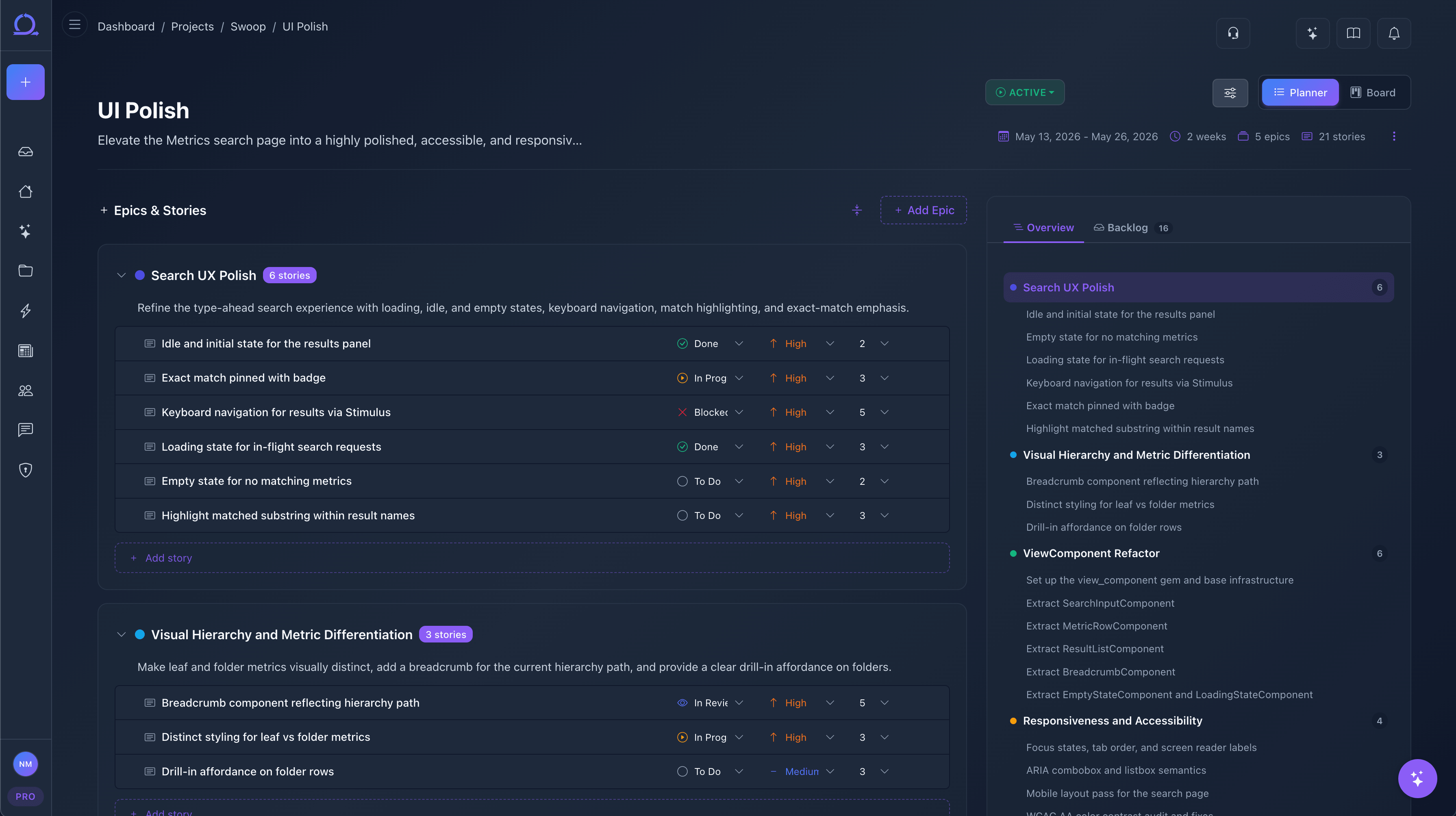This screenshot has width=1456, height=816.
Task: Go to Projects breadcrumb
Action: tap(192, 26)
